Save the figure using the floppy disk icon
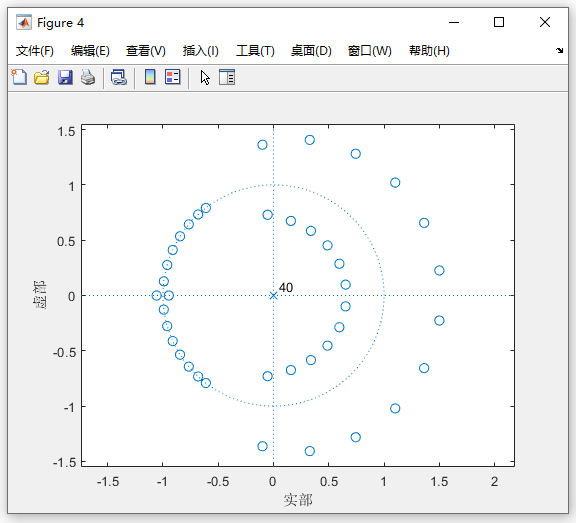Screen dimensions: 576x523 pos(65,77)
